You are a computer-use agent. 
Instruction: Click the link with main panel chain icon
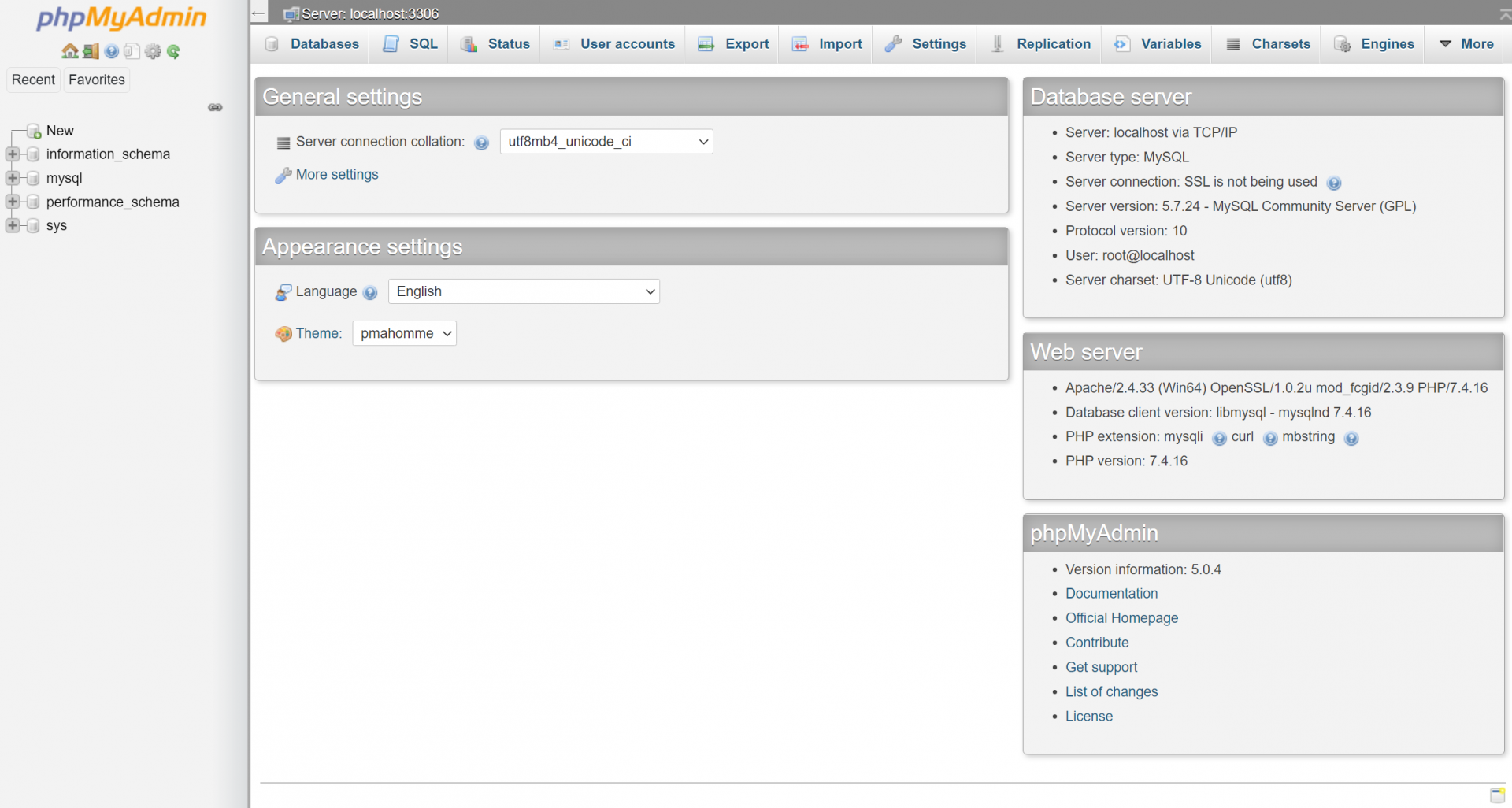[x=215, y=107]
